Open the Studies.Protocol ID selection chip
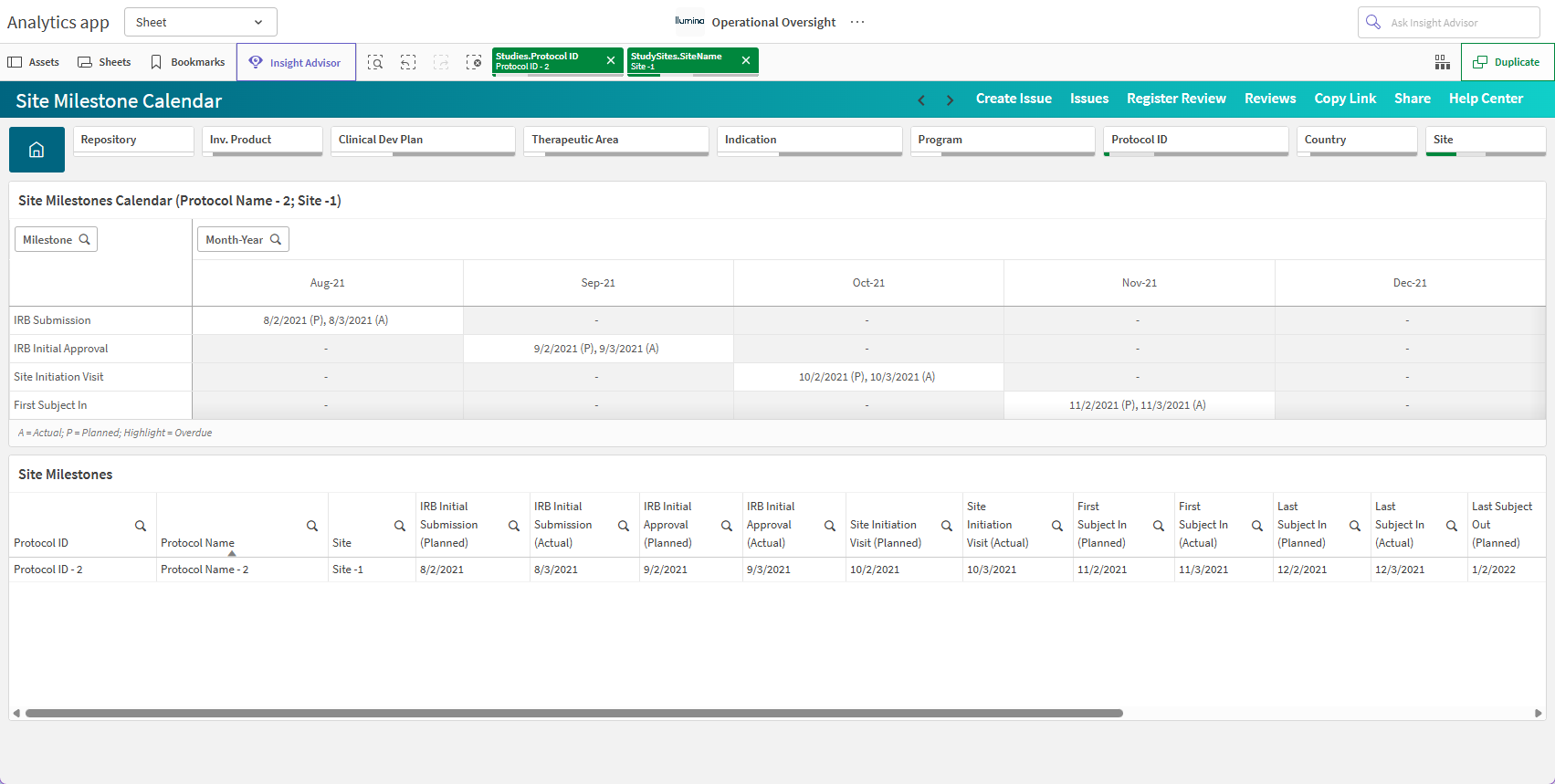Image resolution: width=1555 pixels, height=784 pixels. [x=546, y=61]
